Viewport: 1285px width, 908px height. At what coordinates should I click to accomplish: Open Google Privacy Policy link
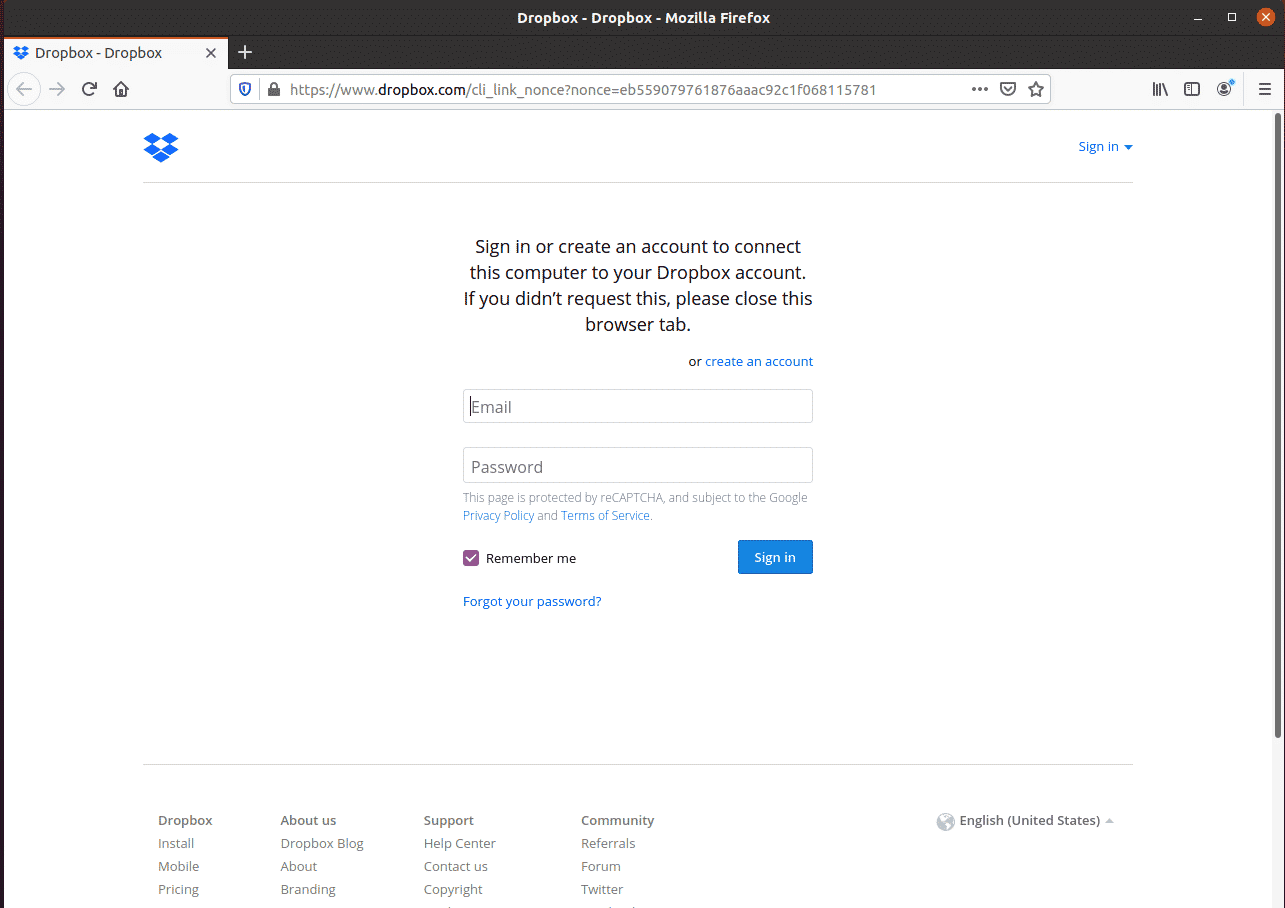click(498, 516)
